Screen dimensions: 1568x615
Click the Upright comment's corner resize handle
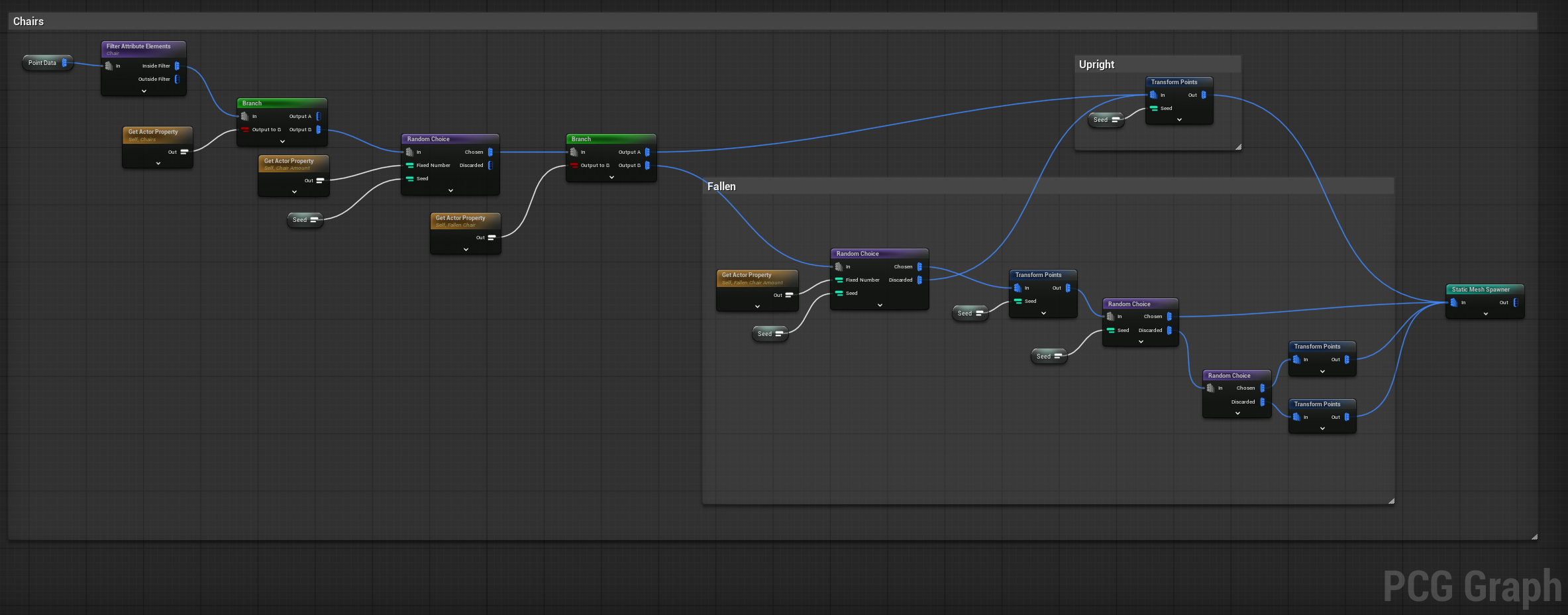point(1238,147)
